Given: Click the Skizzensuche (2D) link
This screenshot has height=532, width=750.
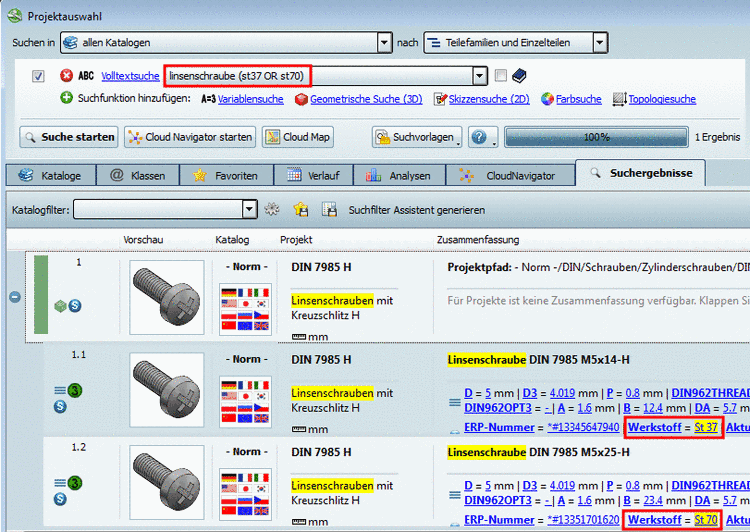Looking at the screenshot, I should 489,99.
